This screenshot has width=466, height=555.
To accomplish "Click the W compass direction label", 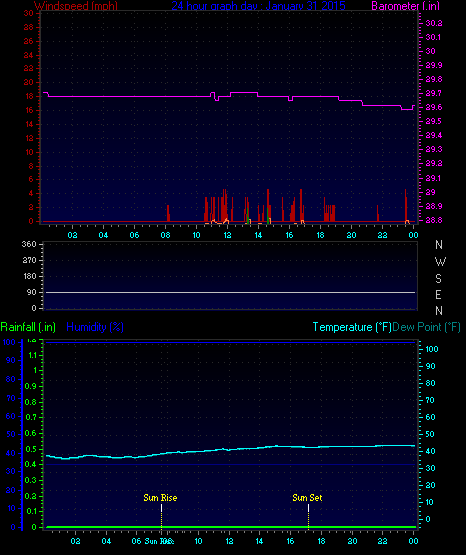I will (x=440, y=262).
